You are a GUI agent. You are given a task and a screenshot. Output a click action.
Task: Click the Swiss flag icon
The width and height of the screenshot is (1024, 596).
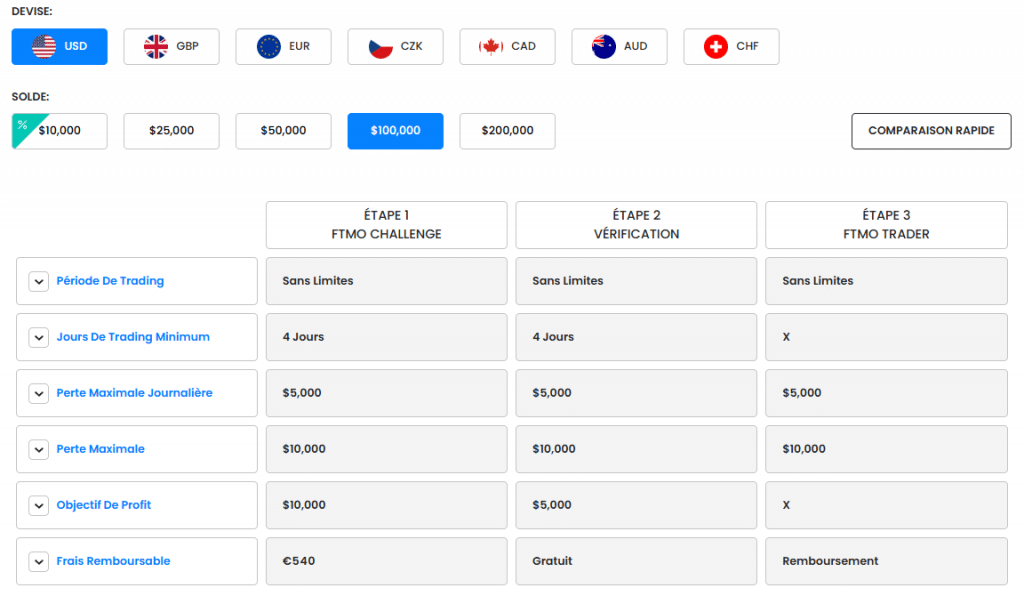[x=716, y=47]
